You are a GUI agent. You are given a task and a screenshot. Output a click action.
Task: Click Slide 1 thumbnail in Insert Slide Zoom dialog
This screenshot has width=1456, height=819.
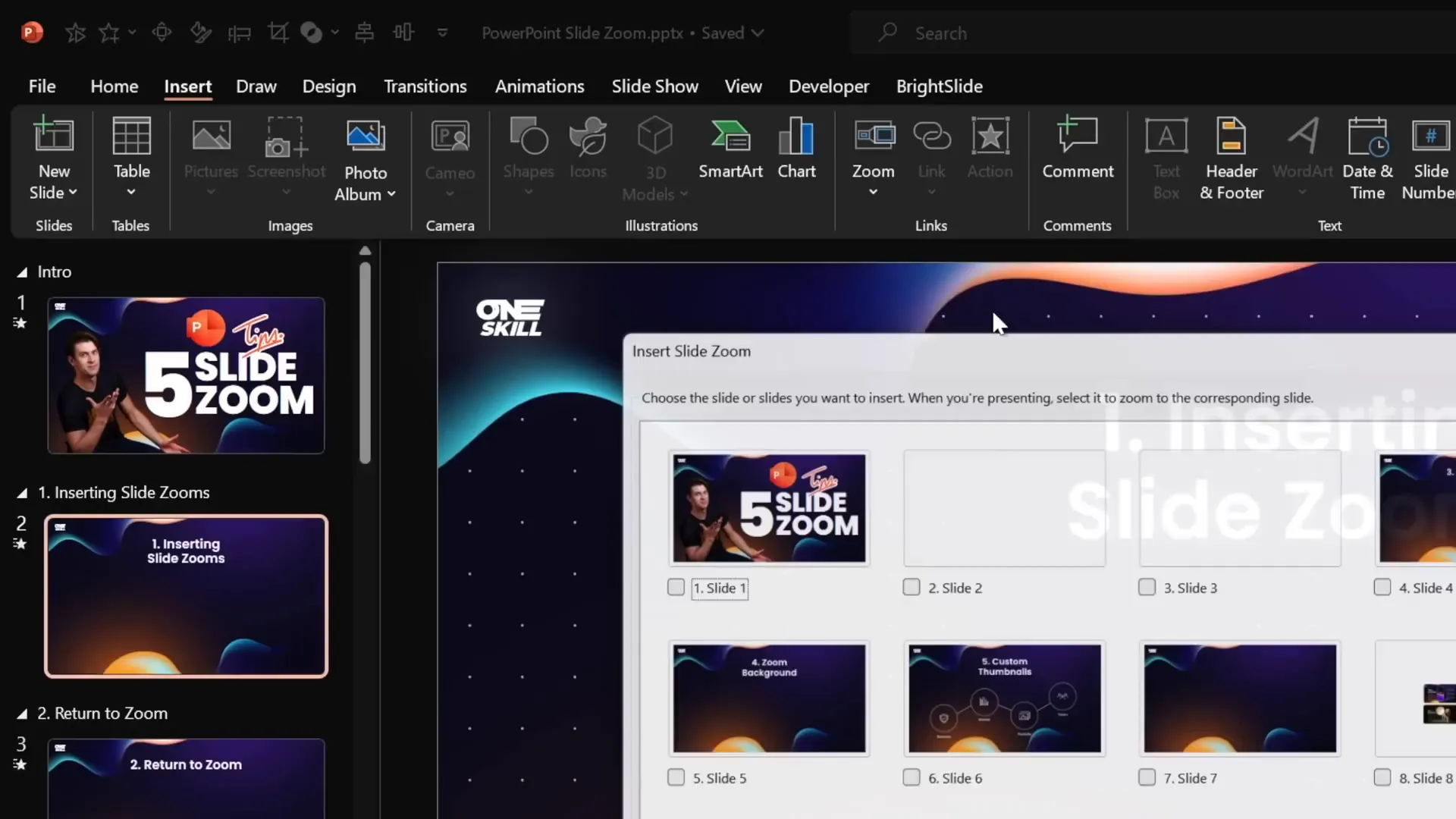(769, 508)
